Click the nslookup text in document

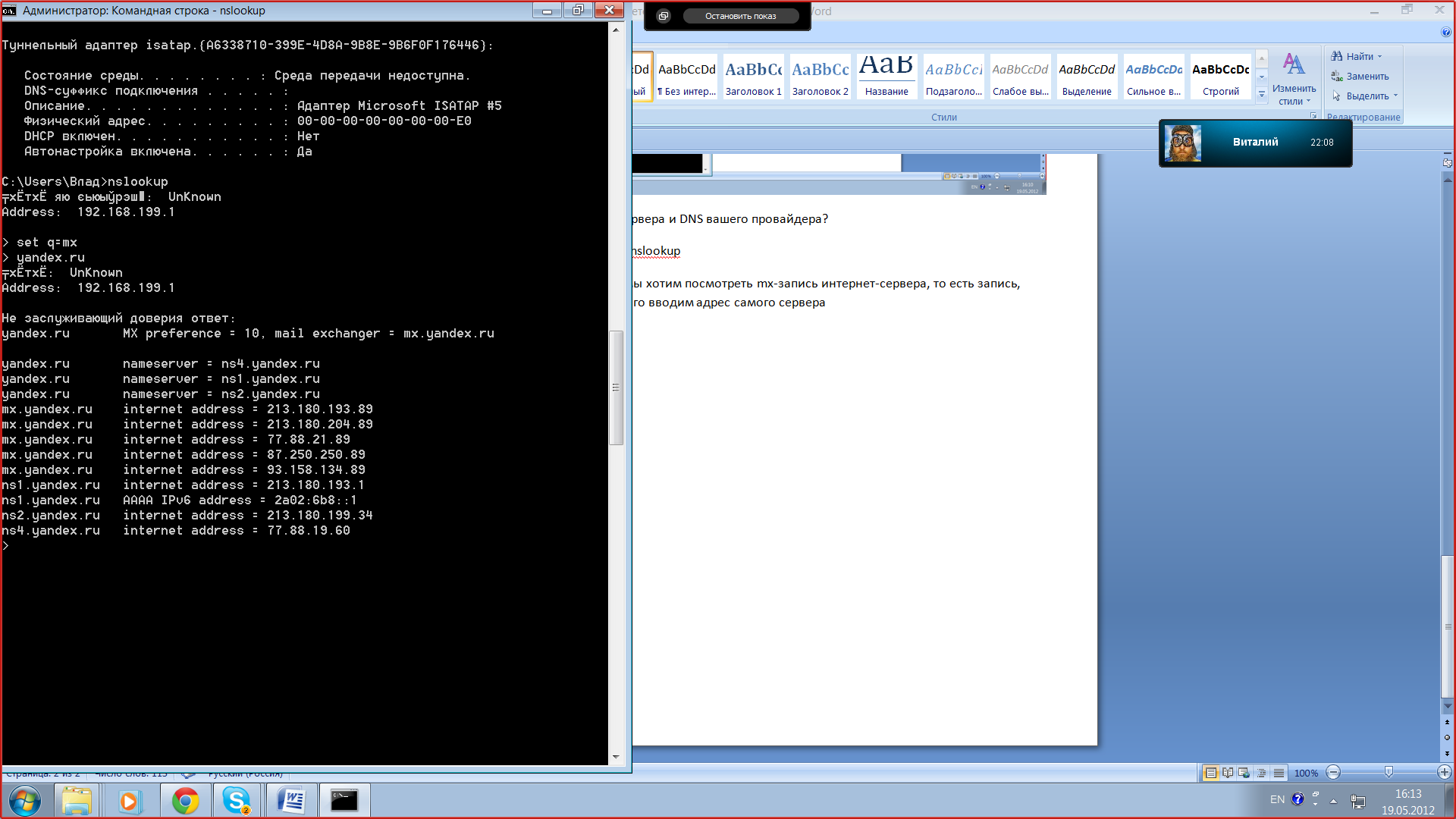point(657,251)
